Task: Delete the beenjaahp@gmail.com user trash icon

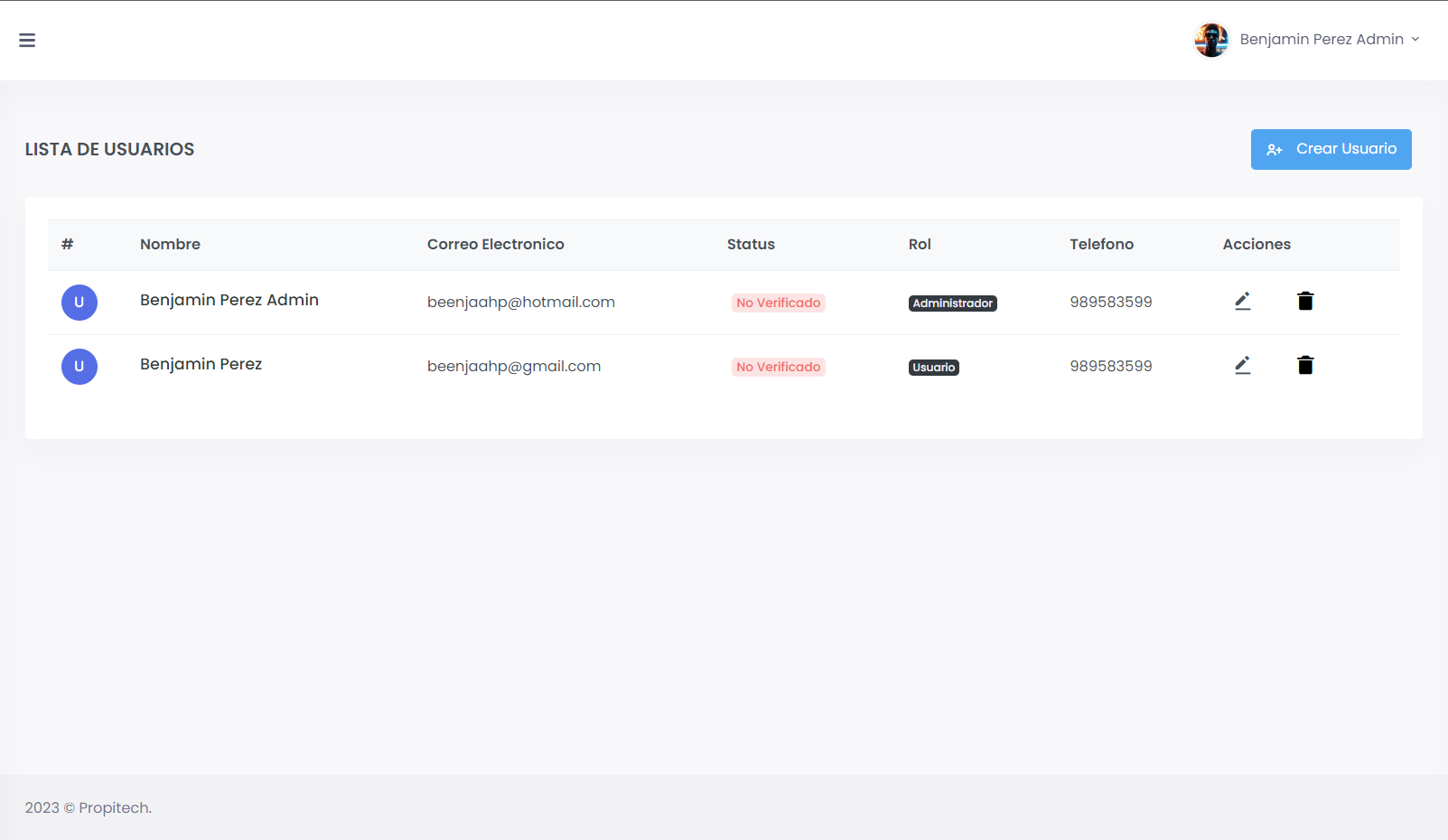Action: (x=1305, y=366)
